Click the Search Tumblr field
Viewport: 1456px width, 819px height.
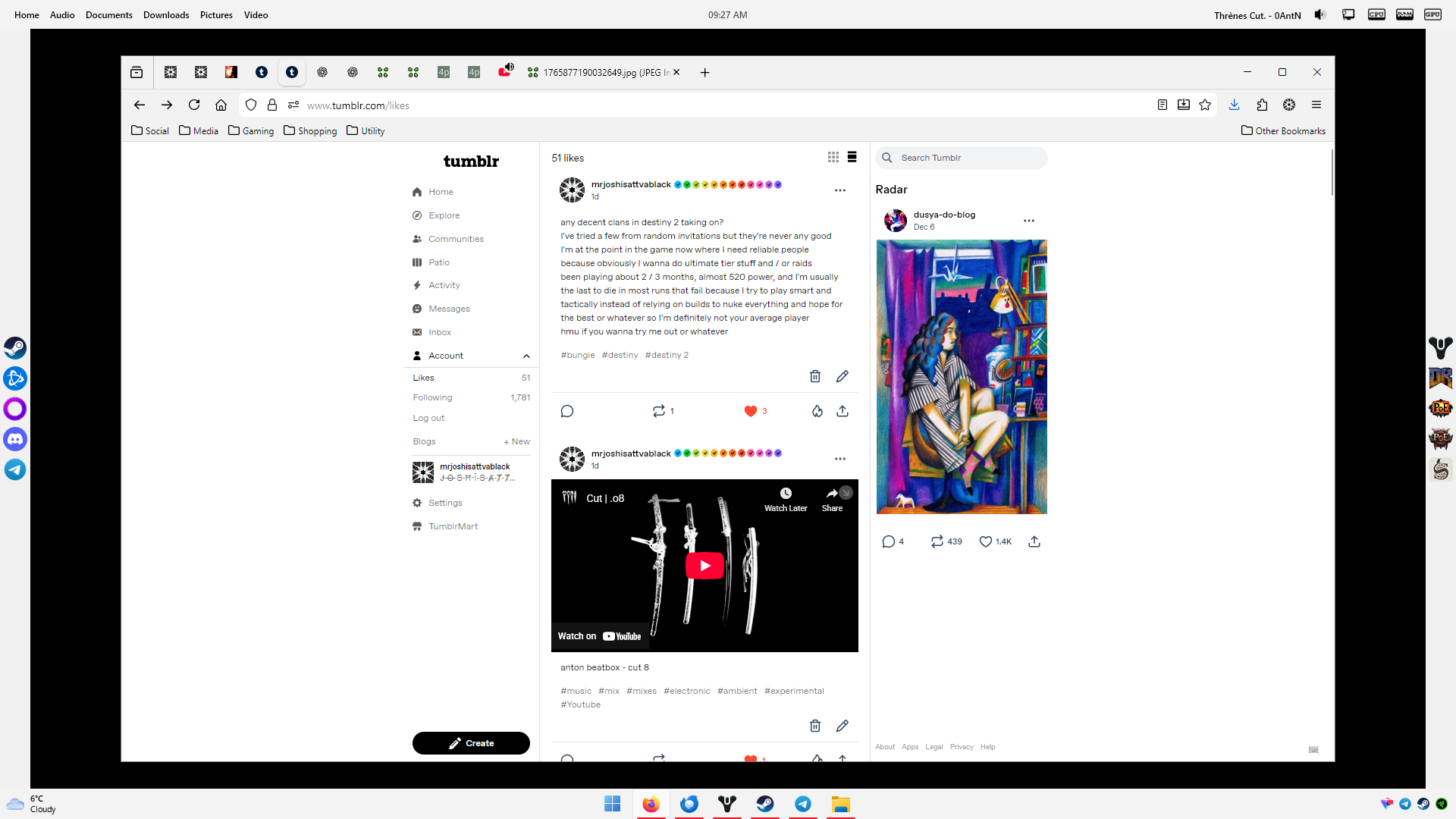[x=963, y=158]
